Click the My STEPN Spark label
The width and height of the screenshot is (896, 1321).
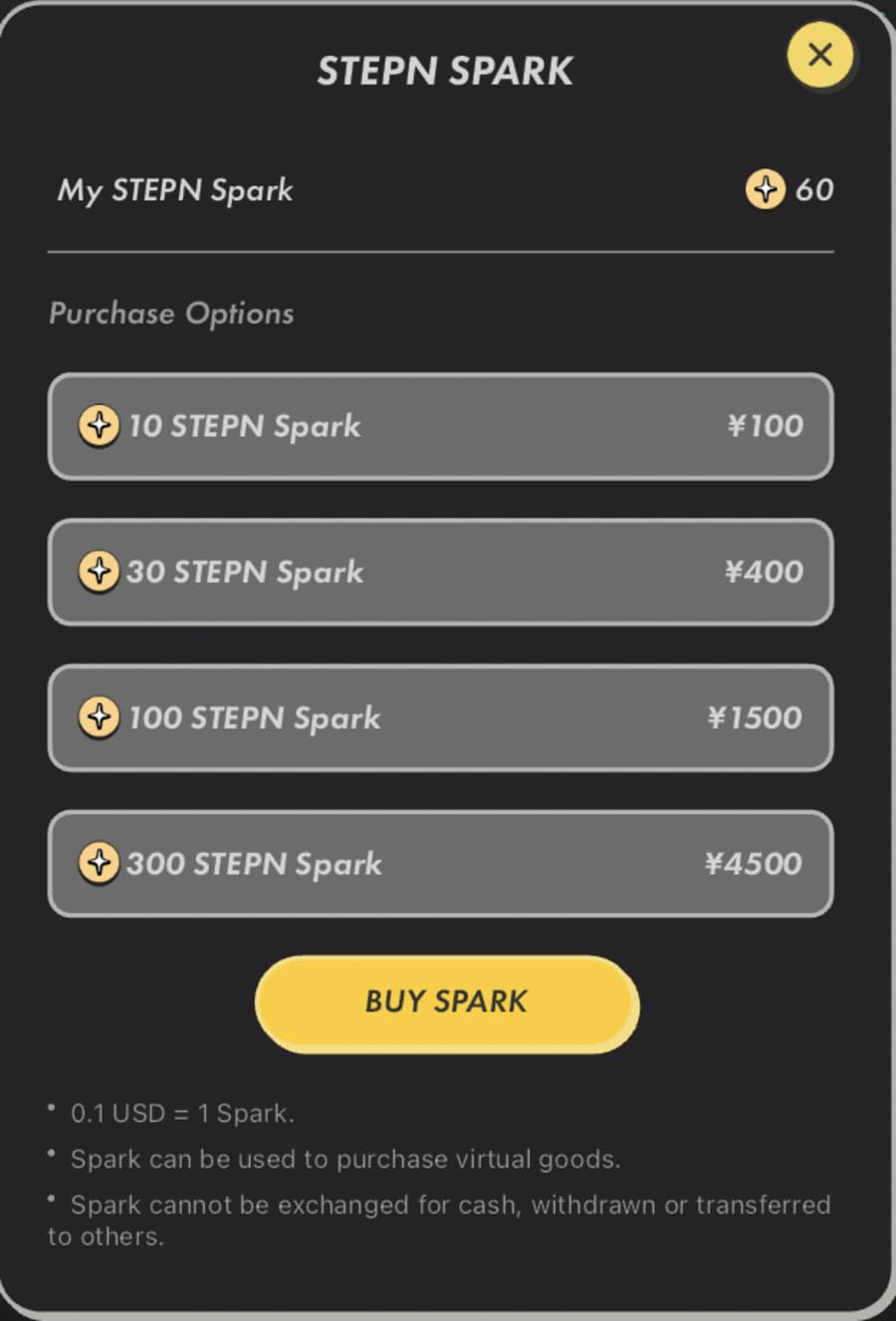[x=175, y=190]
